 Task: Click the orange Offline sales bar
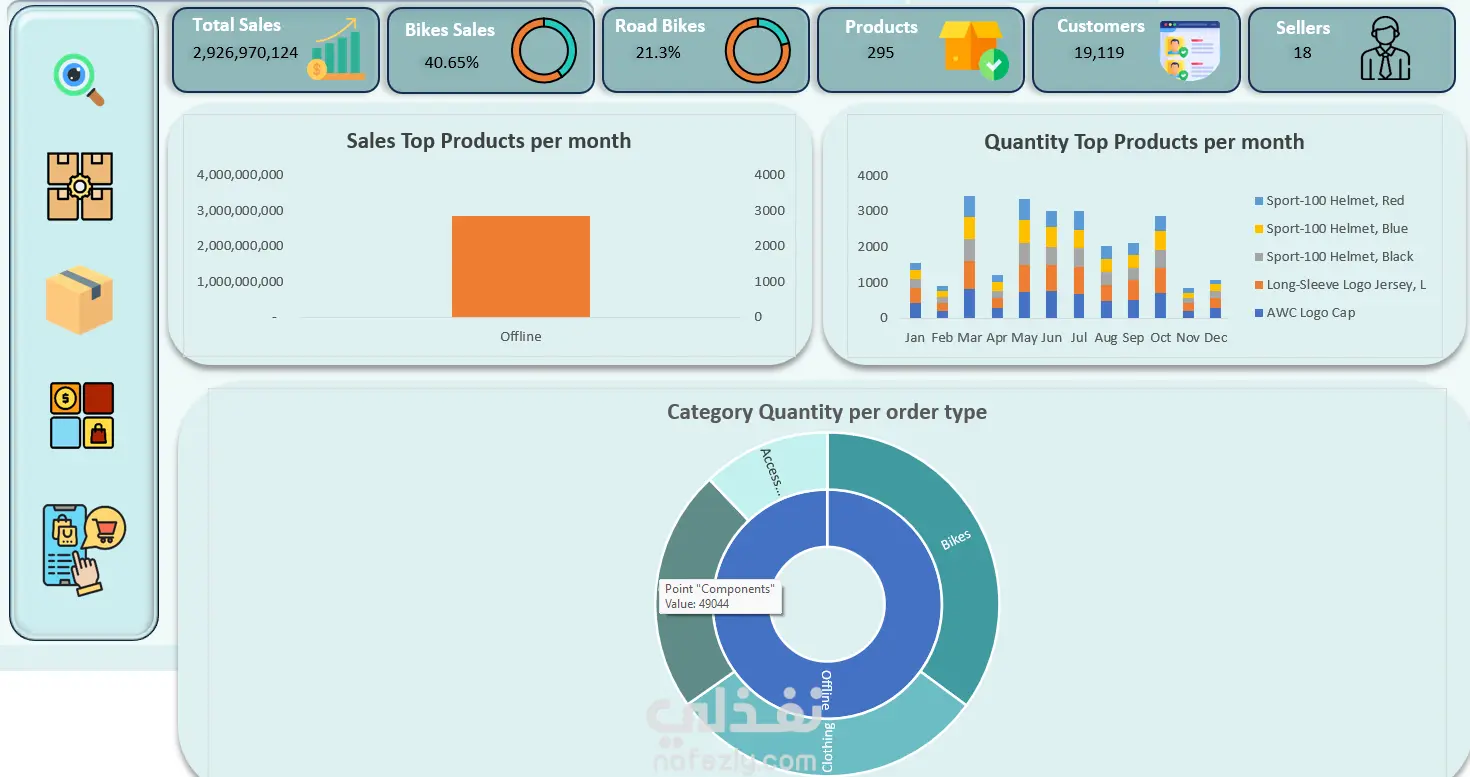tap(521, 267)
